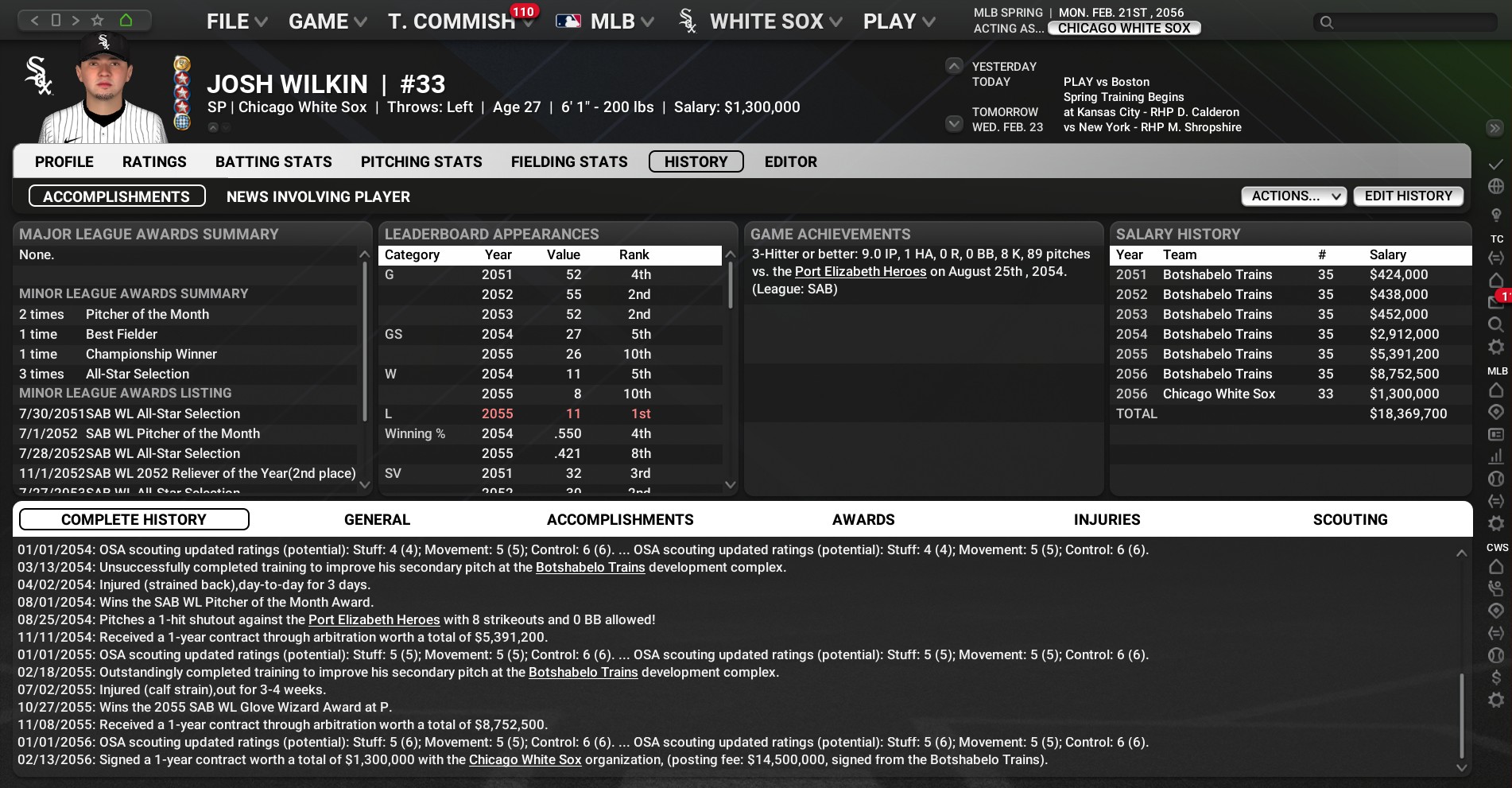Click the Rank column header in Leaderboard
Screen dimensions: 1512x788
click(x=634, y=254)
